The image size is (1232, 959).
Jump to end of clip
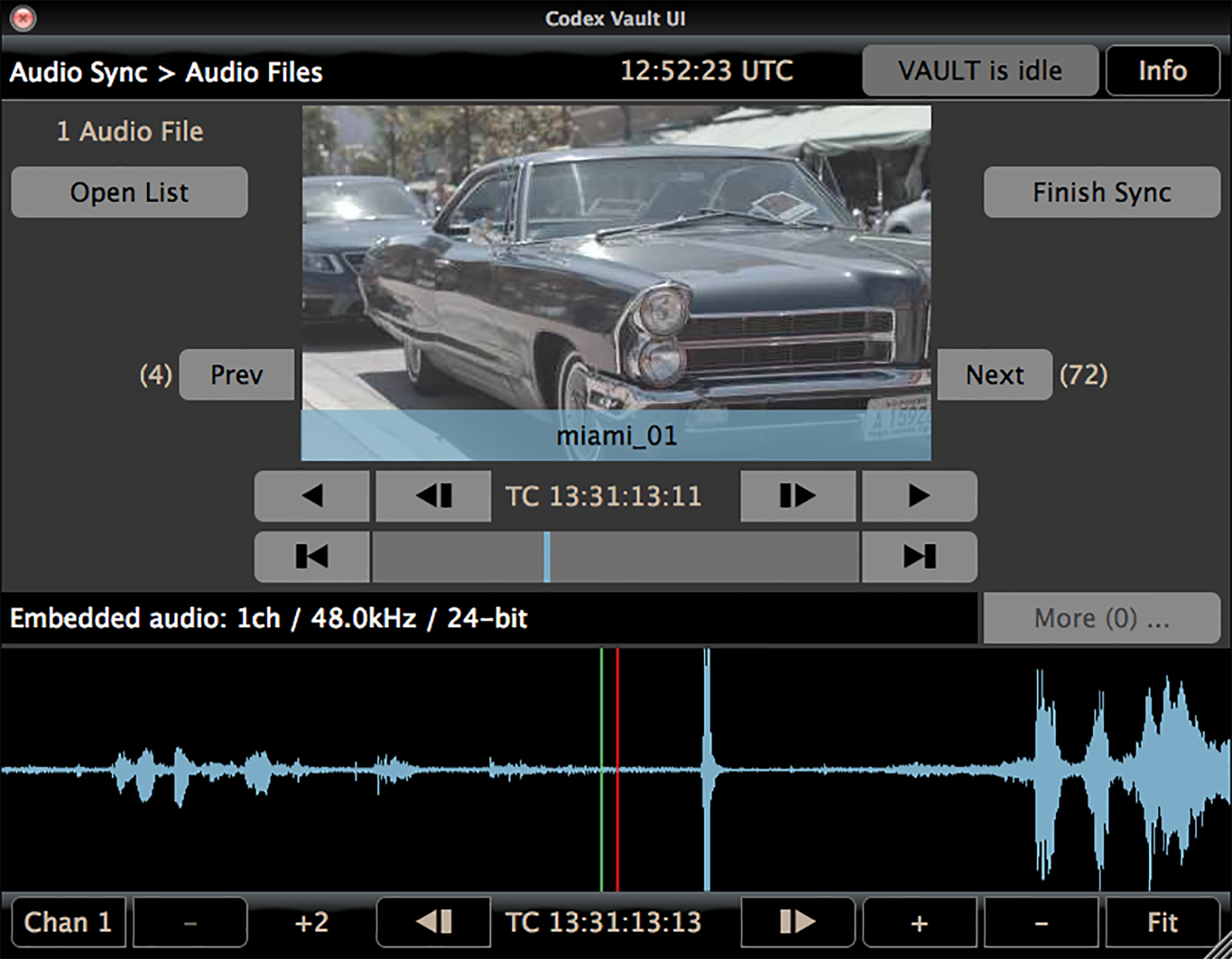919,556
